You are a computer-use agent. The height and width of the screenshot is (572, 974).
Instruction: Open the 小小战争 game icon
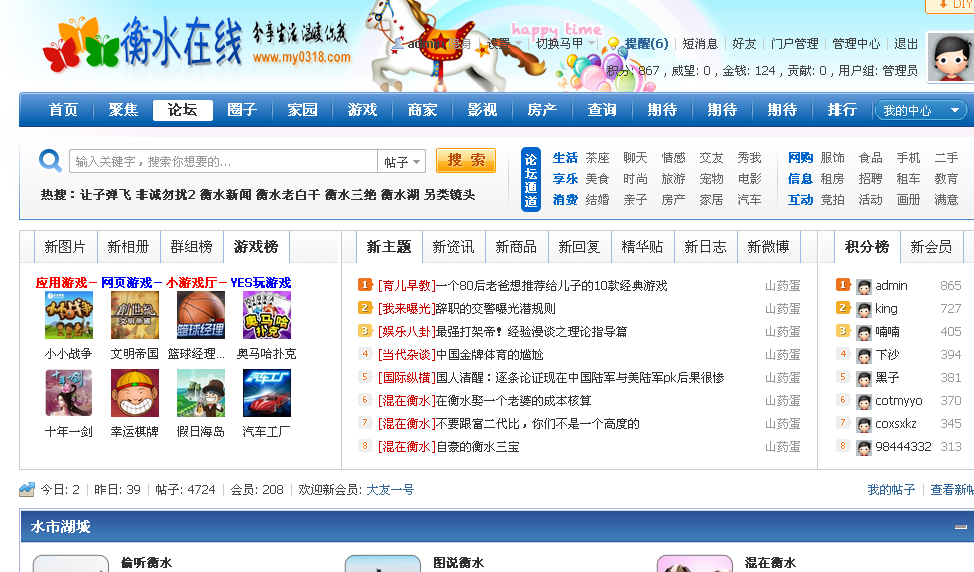(x=69, y=315)
